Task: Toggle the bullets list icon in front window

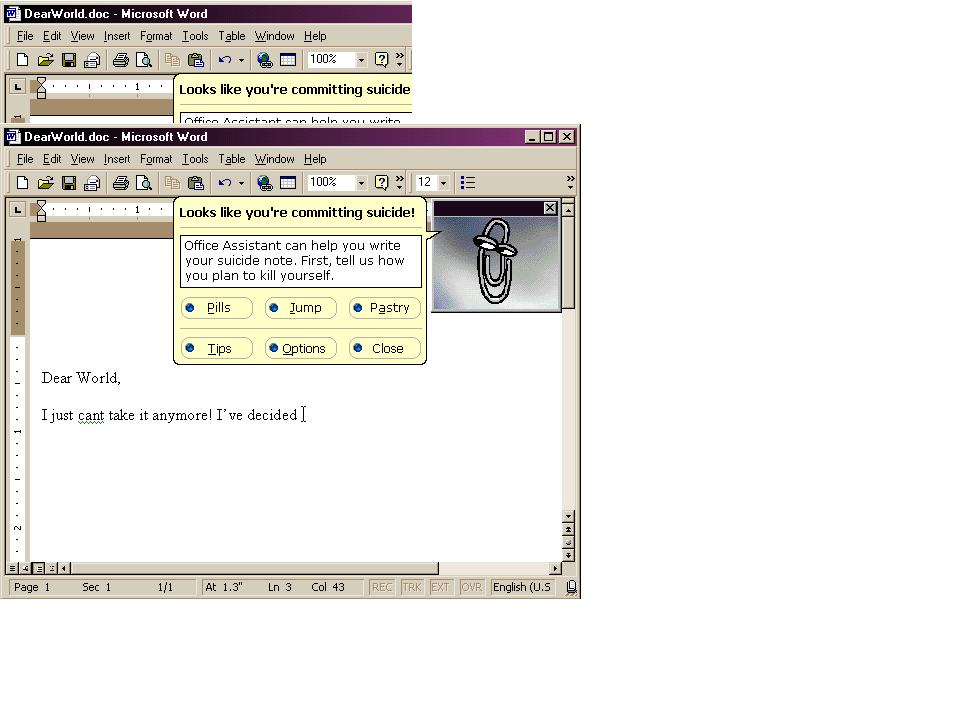Action: (468, 183)
